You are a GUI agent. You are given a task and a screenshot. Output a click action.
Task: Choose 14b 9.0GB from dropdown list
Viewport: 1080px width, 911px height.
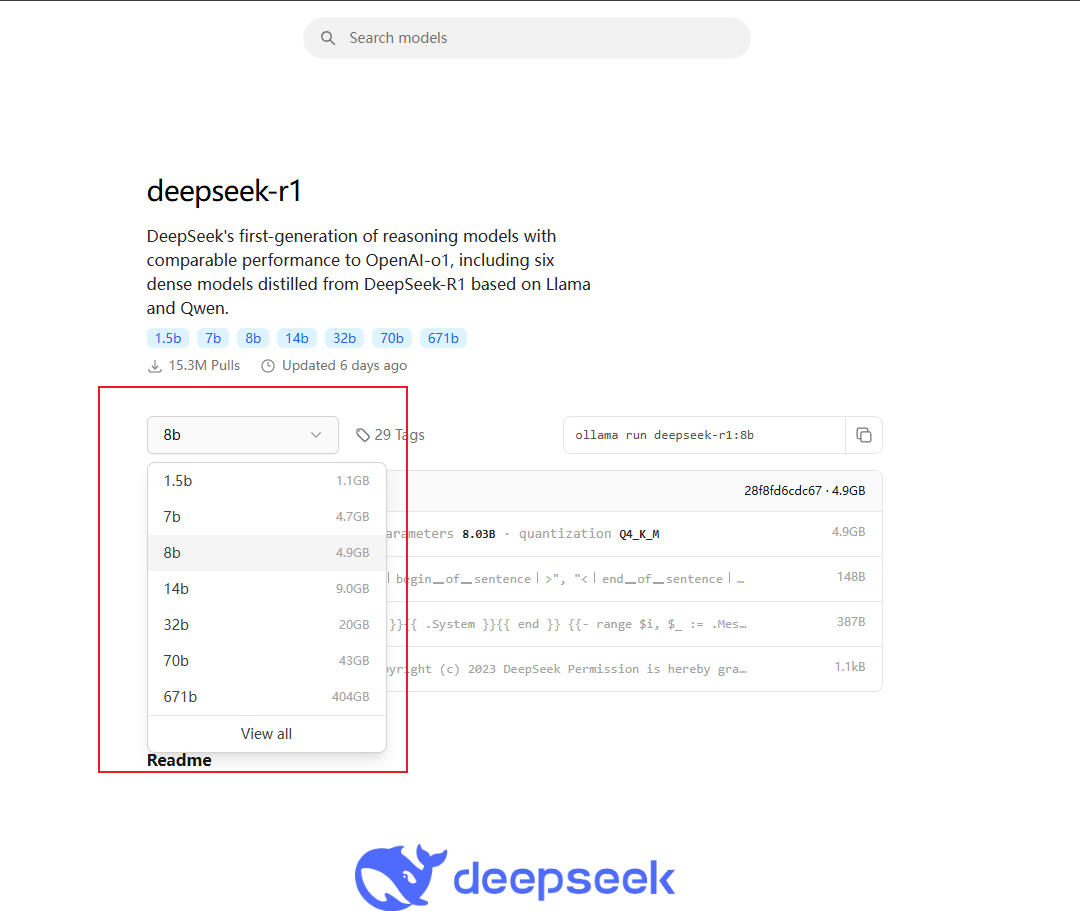[267, 589]
